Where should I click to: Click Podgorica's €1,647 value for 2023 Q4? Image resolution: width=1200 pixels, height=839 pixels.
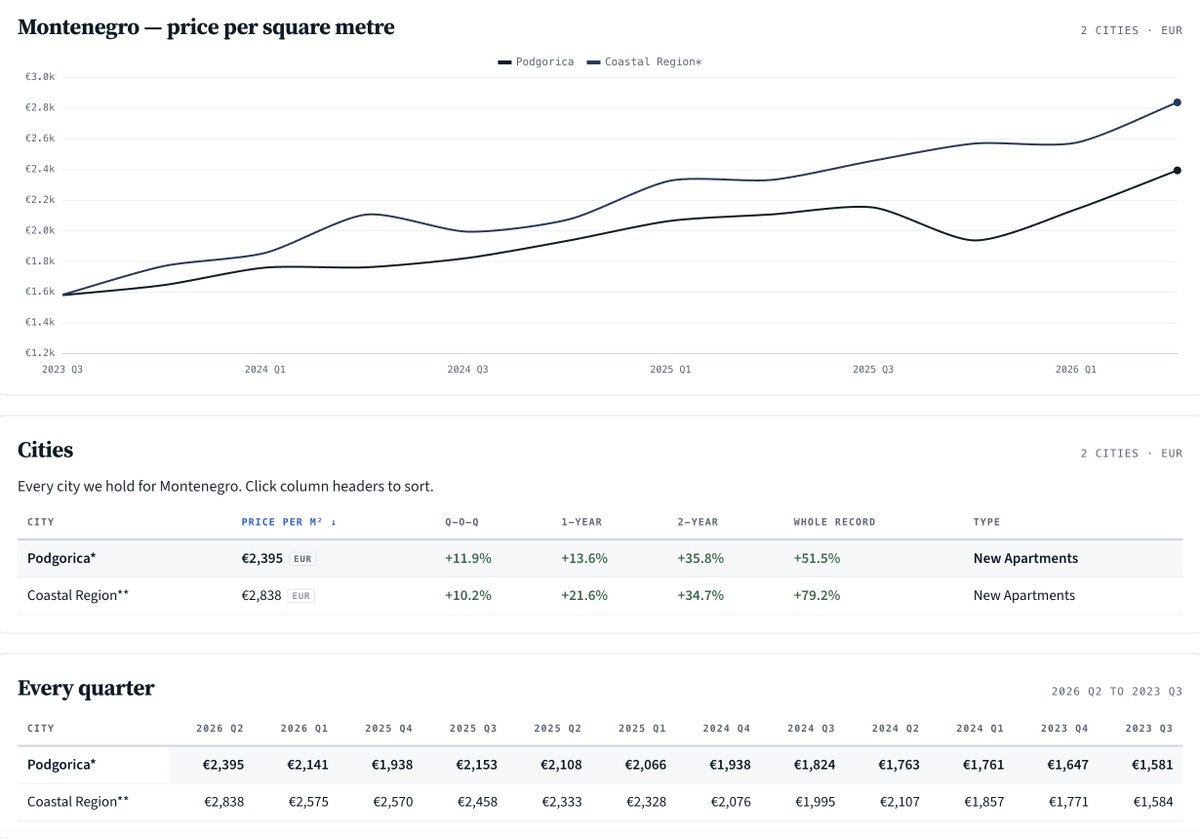click(1068, 764)
